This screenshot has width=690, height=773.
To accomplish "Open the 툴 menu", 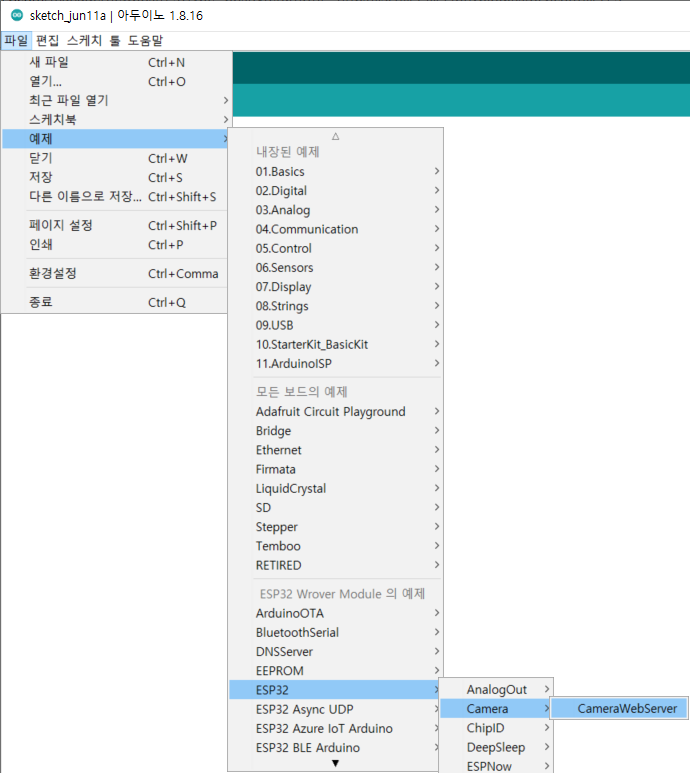I will coord(115,40).
